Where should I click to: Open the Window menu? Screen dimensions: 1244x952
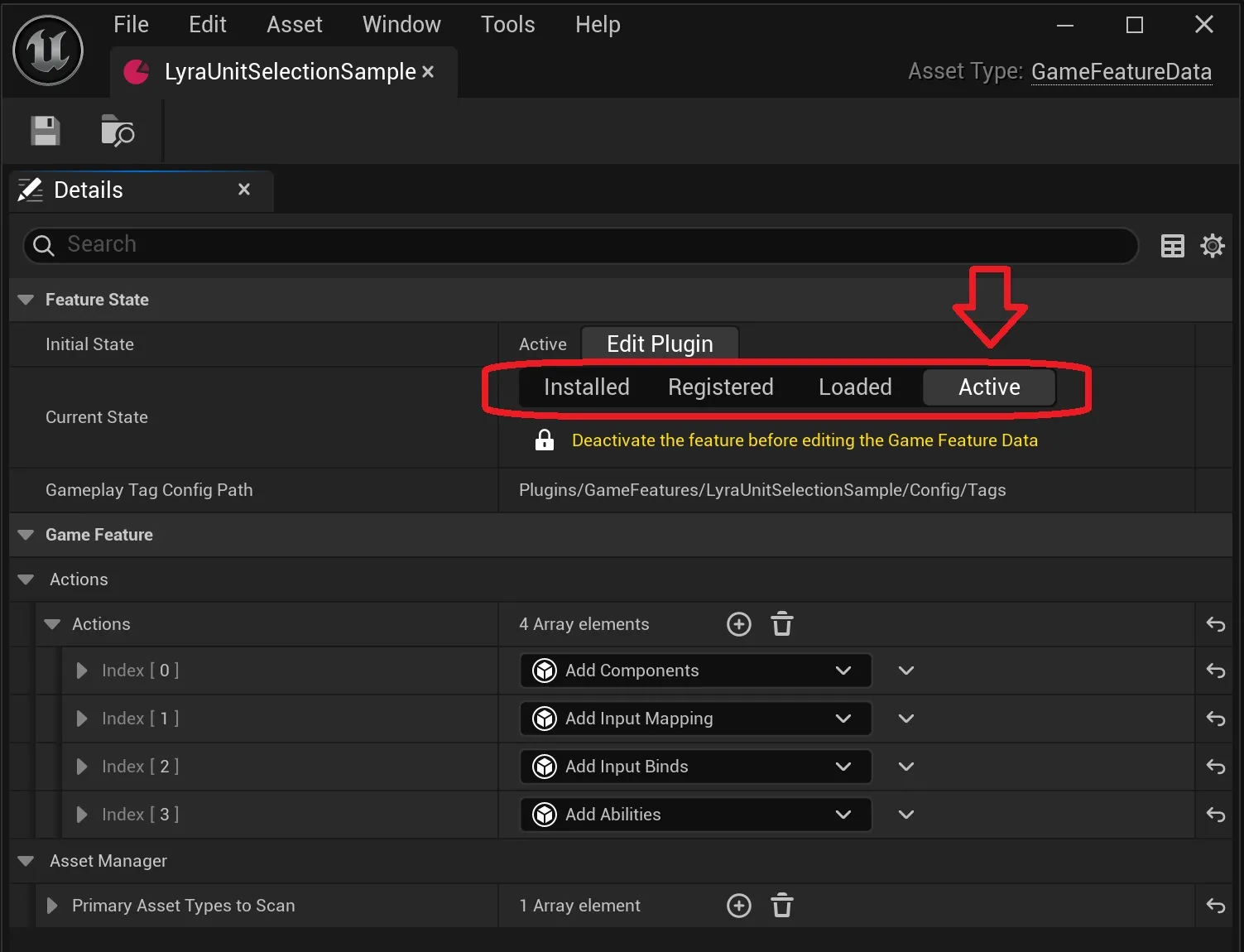401,25
